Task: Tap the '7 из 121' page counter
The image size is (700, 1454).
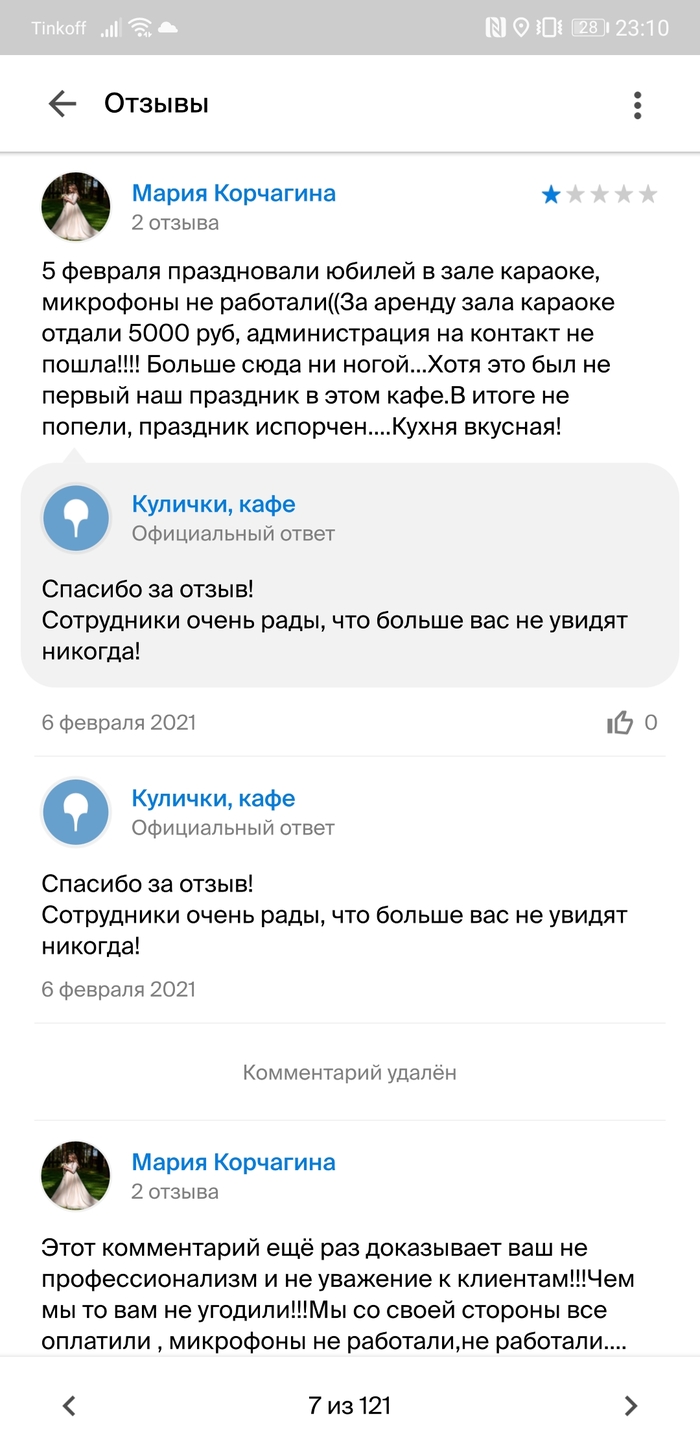Action: click(x=349, y=1406)
